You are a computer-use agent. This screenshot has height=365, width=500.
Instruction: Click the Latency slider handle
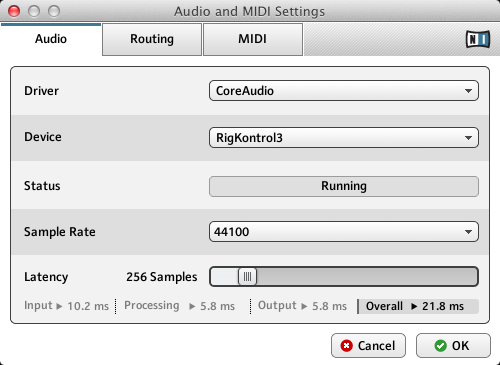(x=247, y=276)
